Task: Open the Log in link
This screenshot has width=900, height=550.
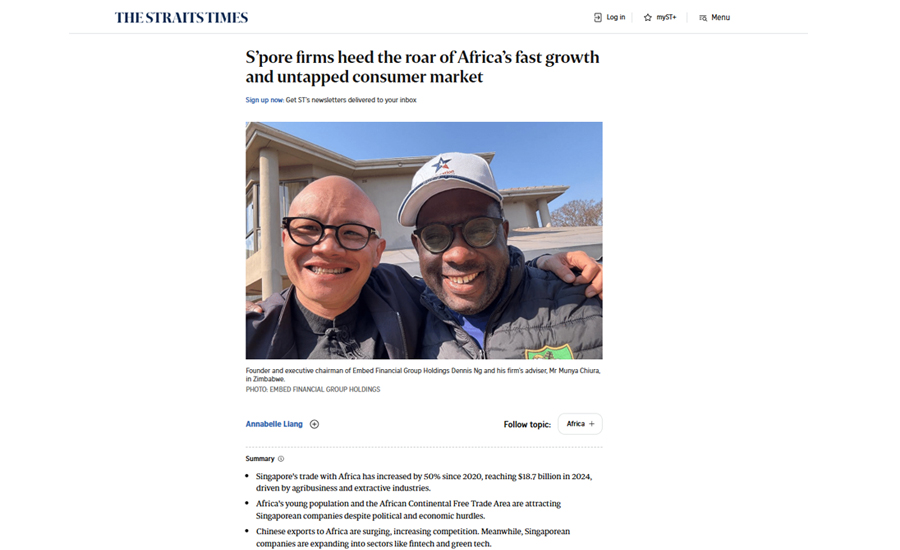Action: pyautogui.click(x=610, y=18)
